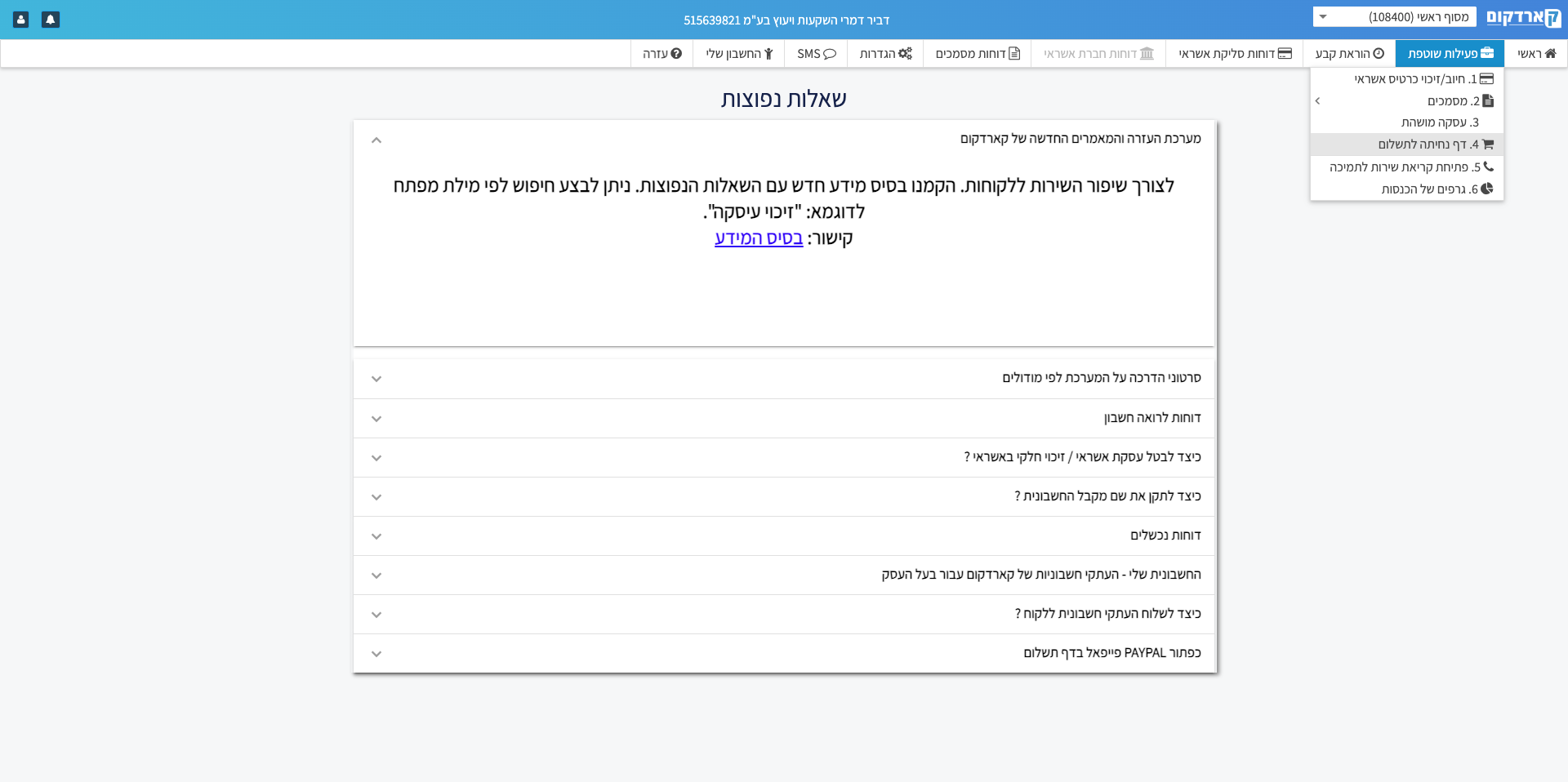1568x782 pixels.
Task: Expand כיצד לתקן את שם מקבל החשבונית
Action: tap(784, 496)
